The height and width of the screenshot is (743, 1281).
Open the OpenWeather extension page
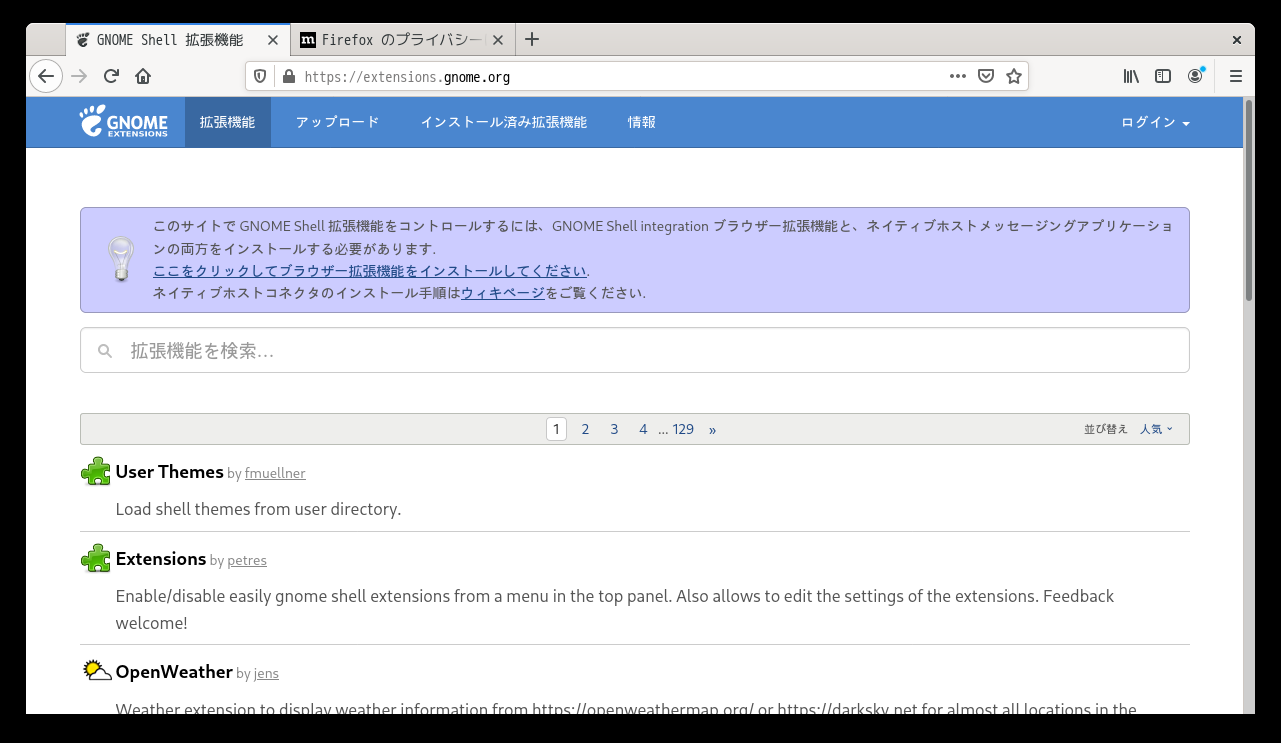(174, 672)
